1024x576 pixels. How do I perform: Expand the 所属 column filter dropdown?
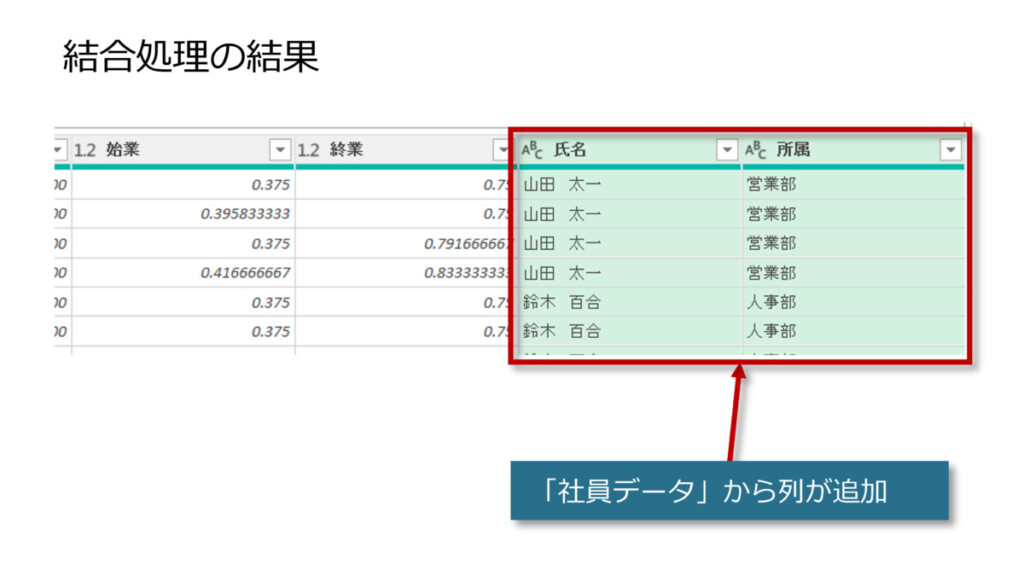pos(950,150)
